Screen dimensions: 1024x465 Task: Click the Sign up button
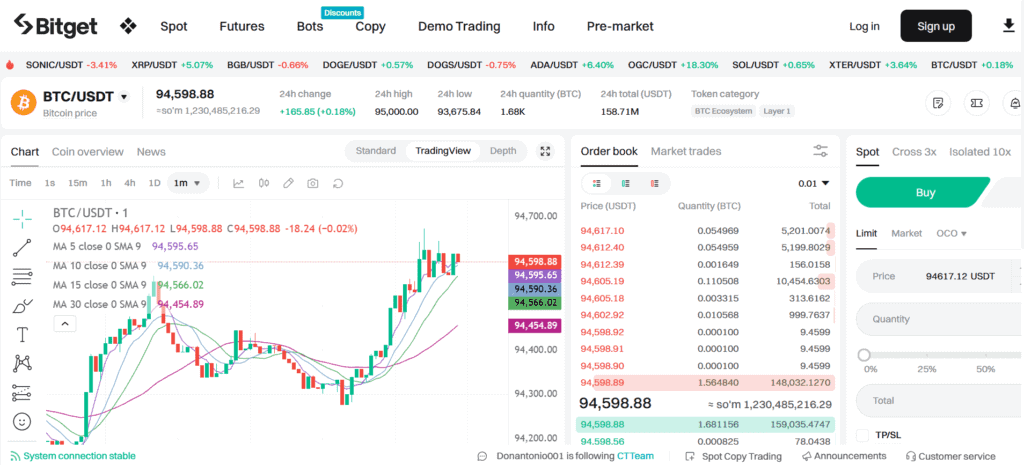tap(936, 26)
